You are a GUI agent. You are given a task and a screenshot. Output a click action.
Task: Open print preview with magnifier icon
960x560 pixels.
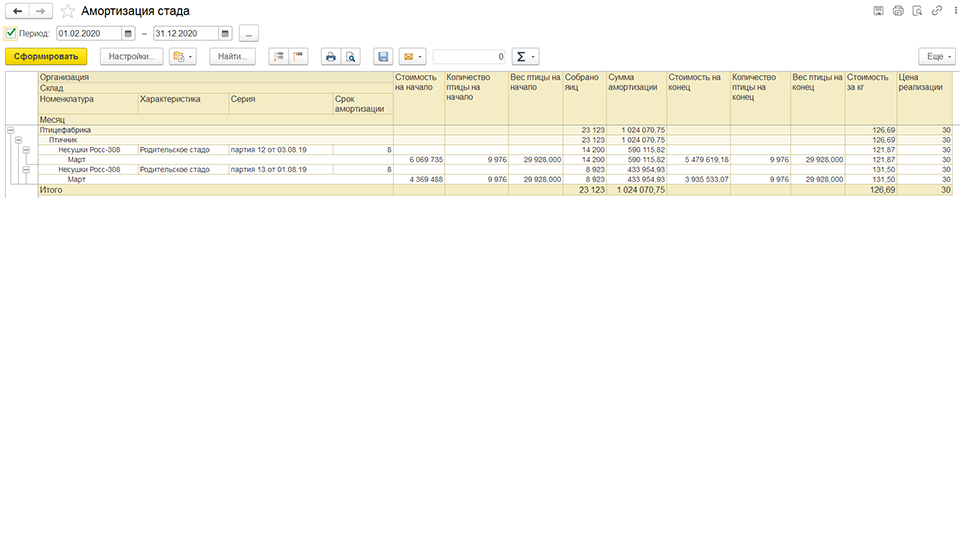(x=351, y=56)
